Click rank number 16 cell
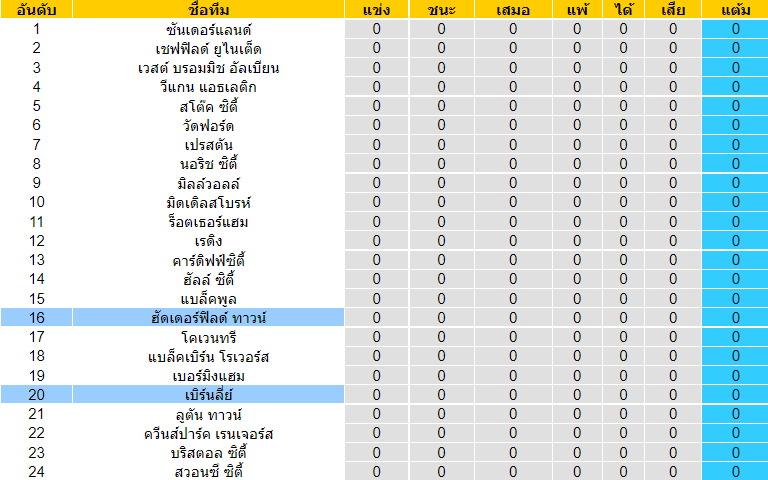This screenshot has height=480, width=768. (37, 318)
